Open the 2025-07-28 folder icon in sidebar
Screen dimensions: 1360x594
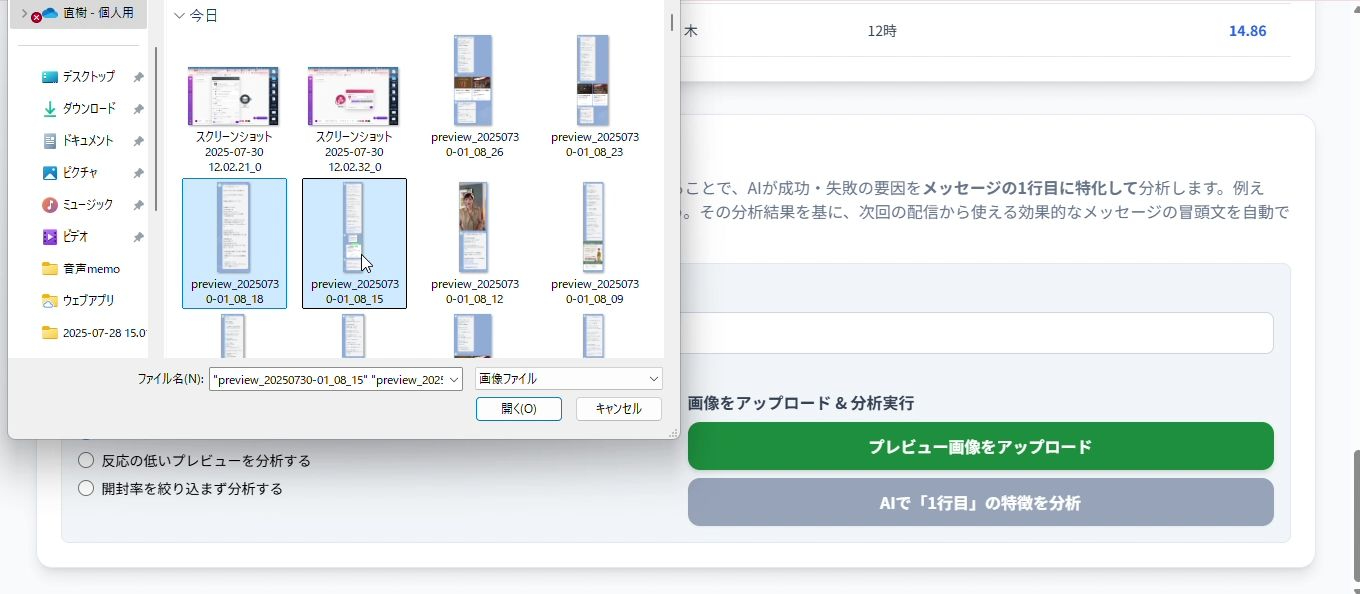coord(50,333)
